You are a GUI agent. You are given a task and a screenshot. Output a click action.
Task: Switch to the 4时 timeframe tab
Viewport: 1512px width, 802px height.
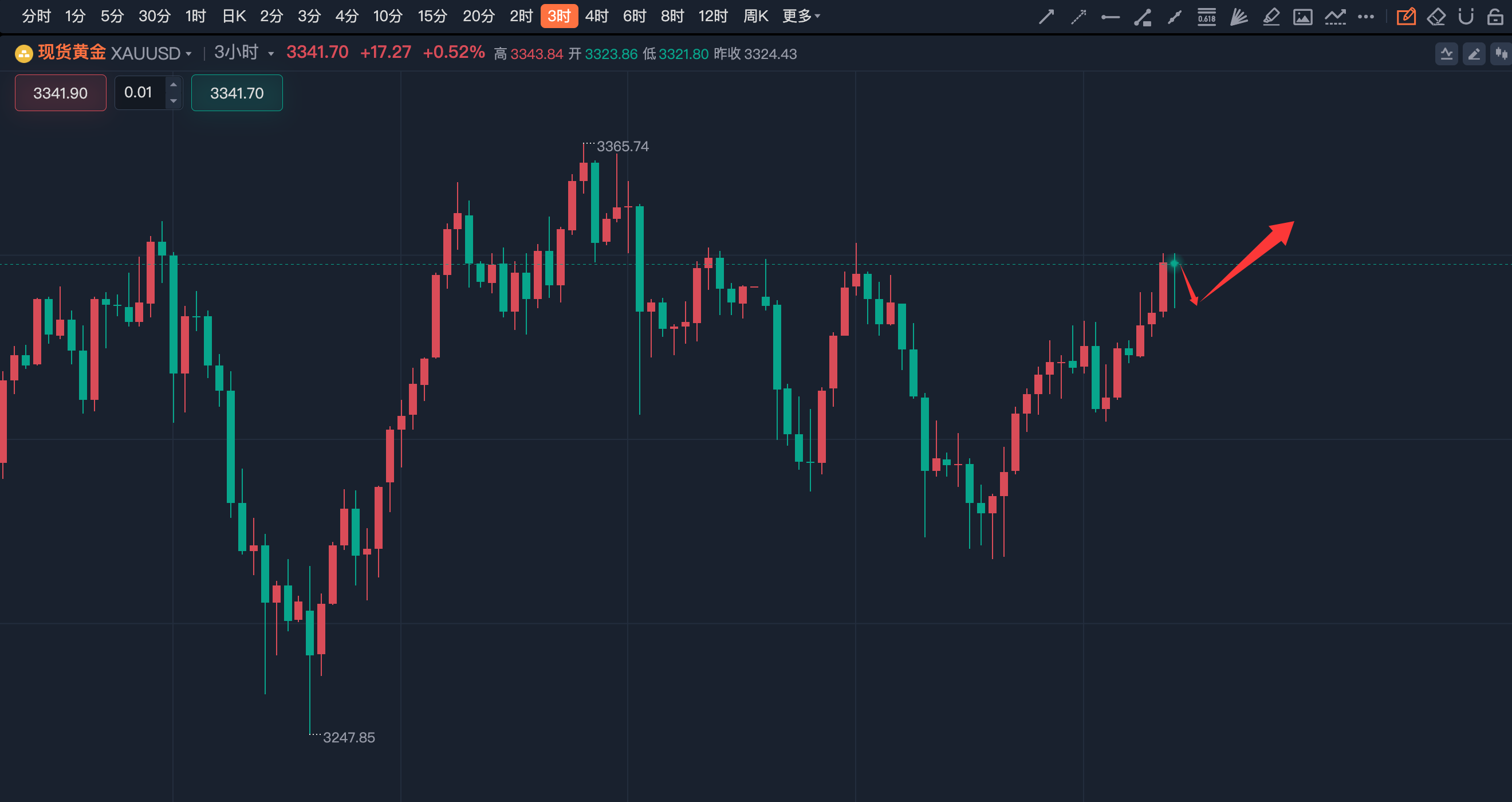tap(596, 16)
